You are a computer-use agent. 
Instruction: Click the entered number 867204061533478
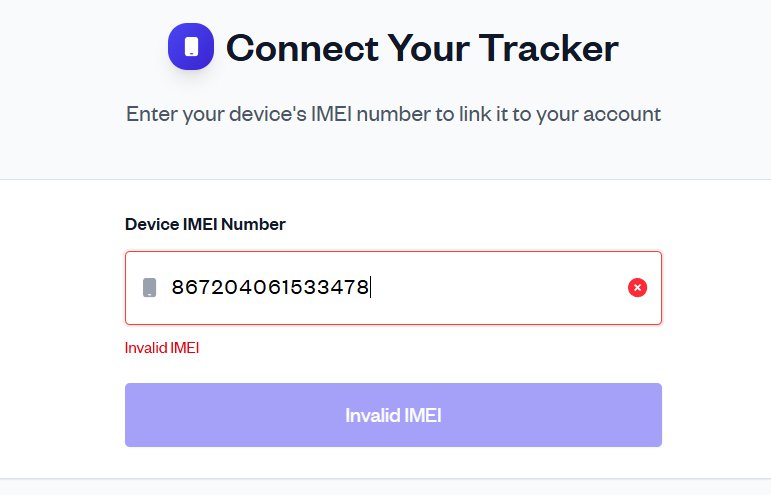click(x=270, y=288)
